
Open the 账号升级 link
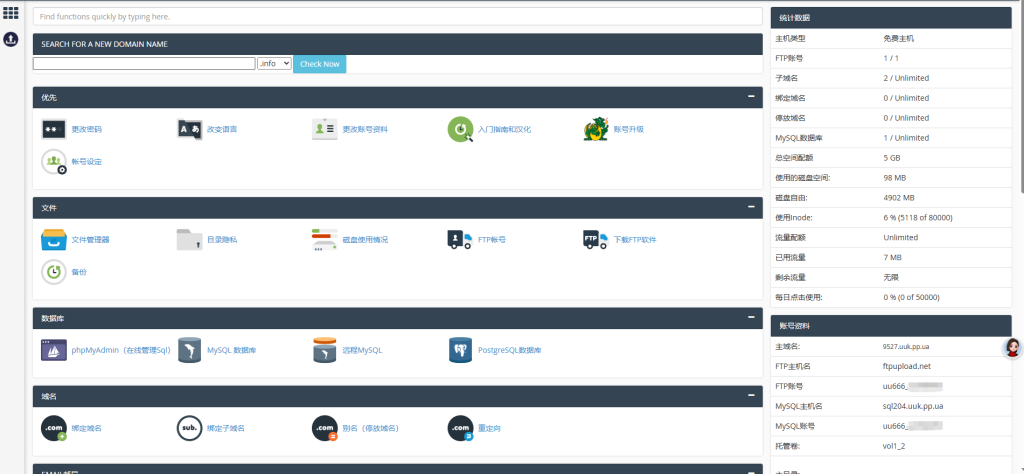(x=629, y=129)
